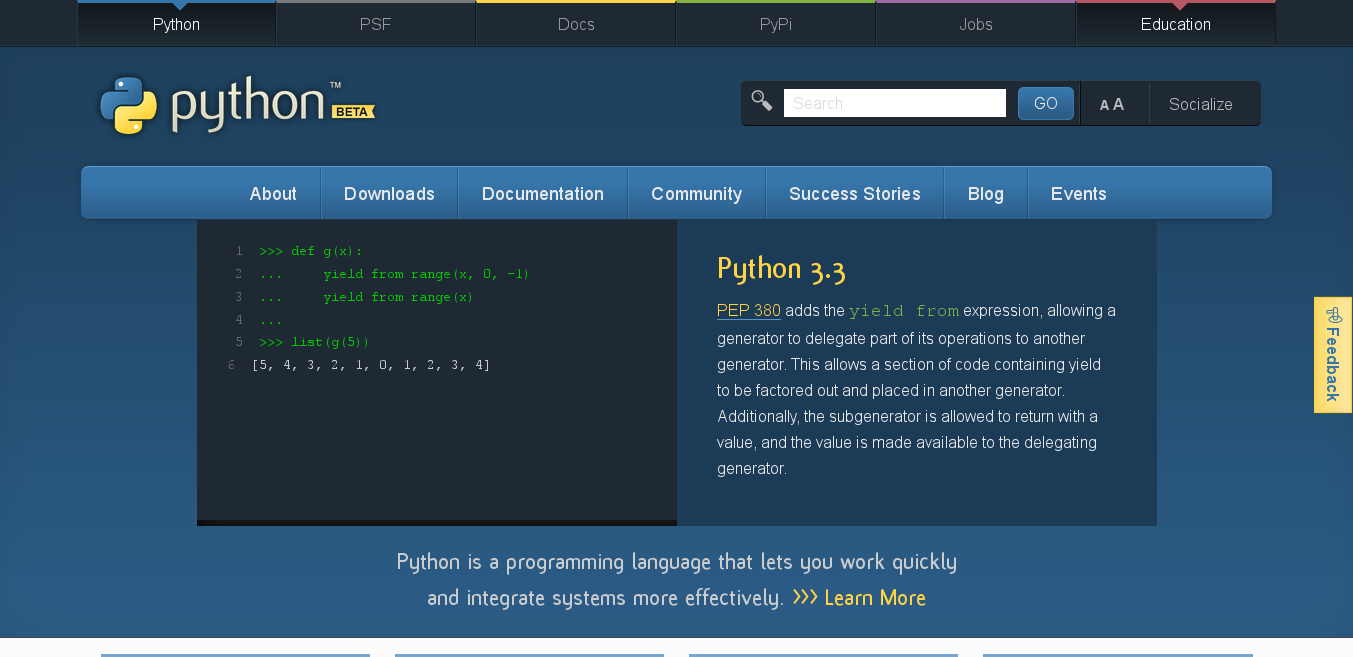
Task: Follow the PEP 380 link
Action: [749, 311]
